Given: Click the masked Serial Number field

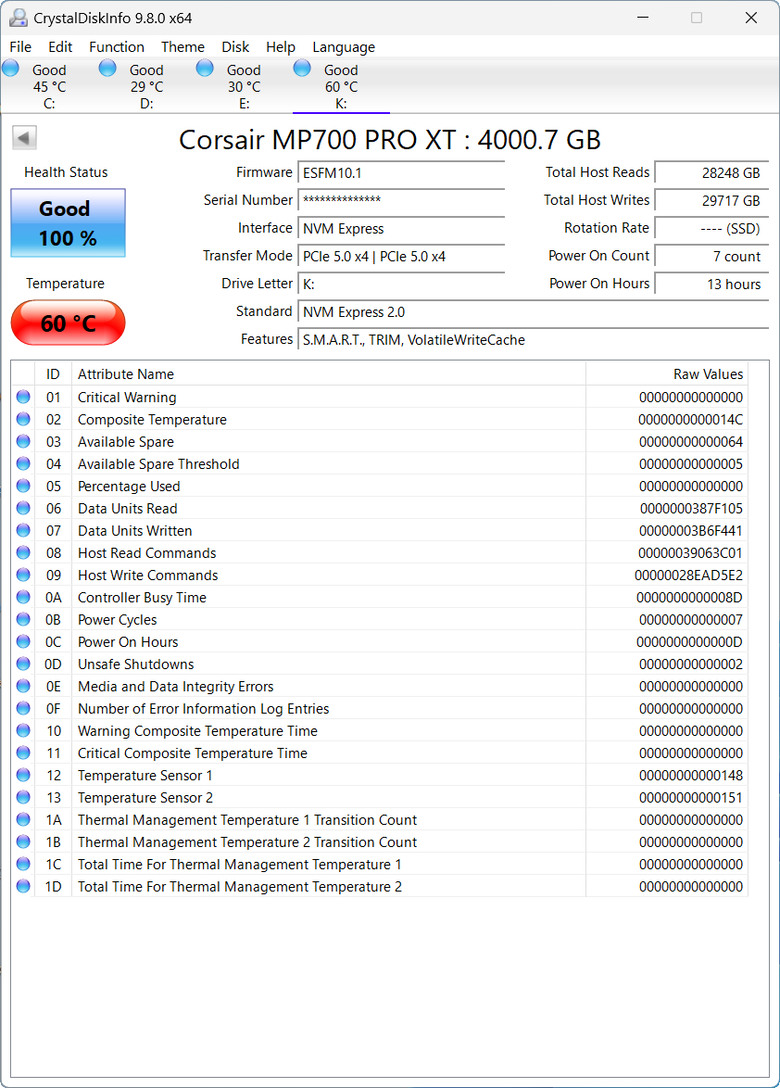Looking at the screenshot, I should point(401,201).
